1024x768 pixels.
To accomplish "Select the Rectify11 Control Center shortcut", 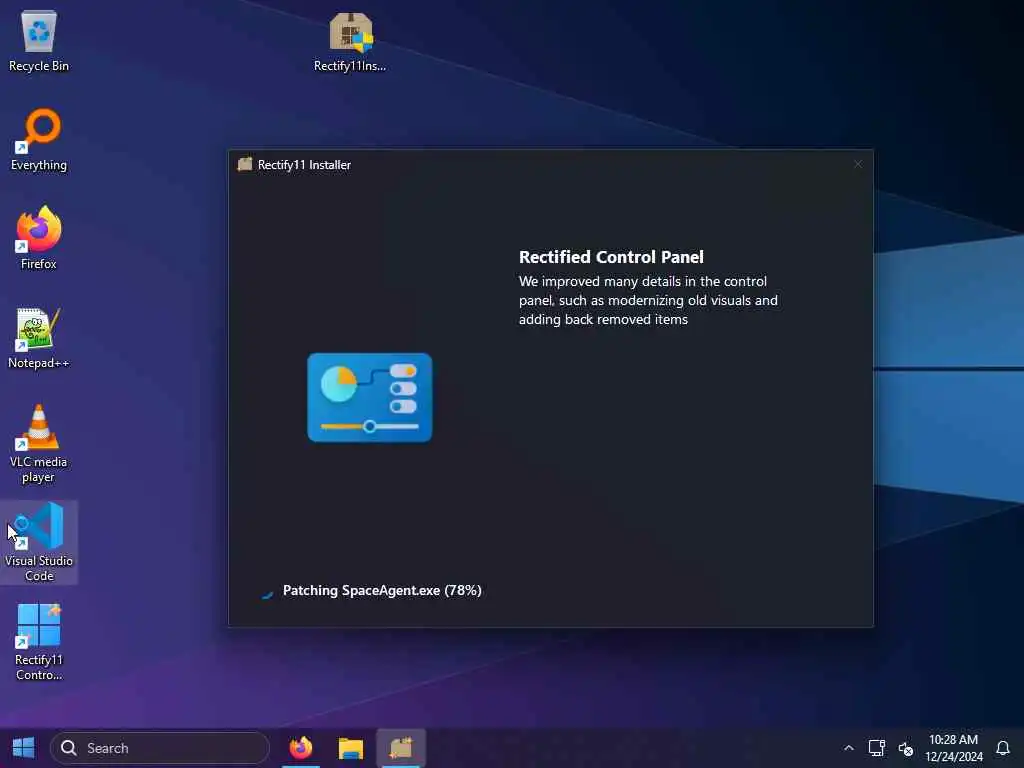I will pyautogui.click(x=39, y=641).
